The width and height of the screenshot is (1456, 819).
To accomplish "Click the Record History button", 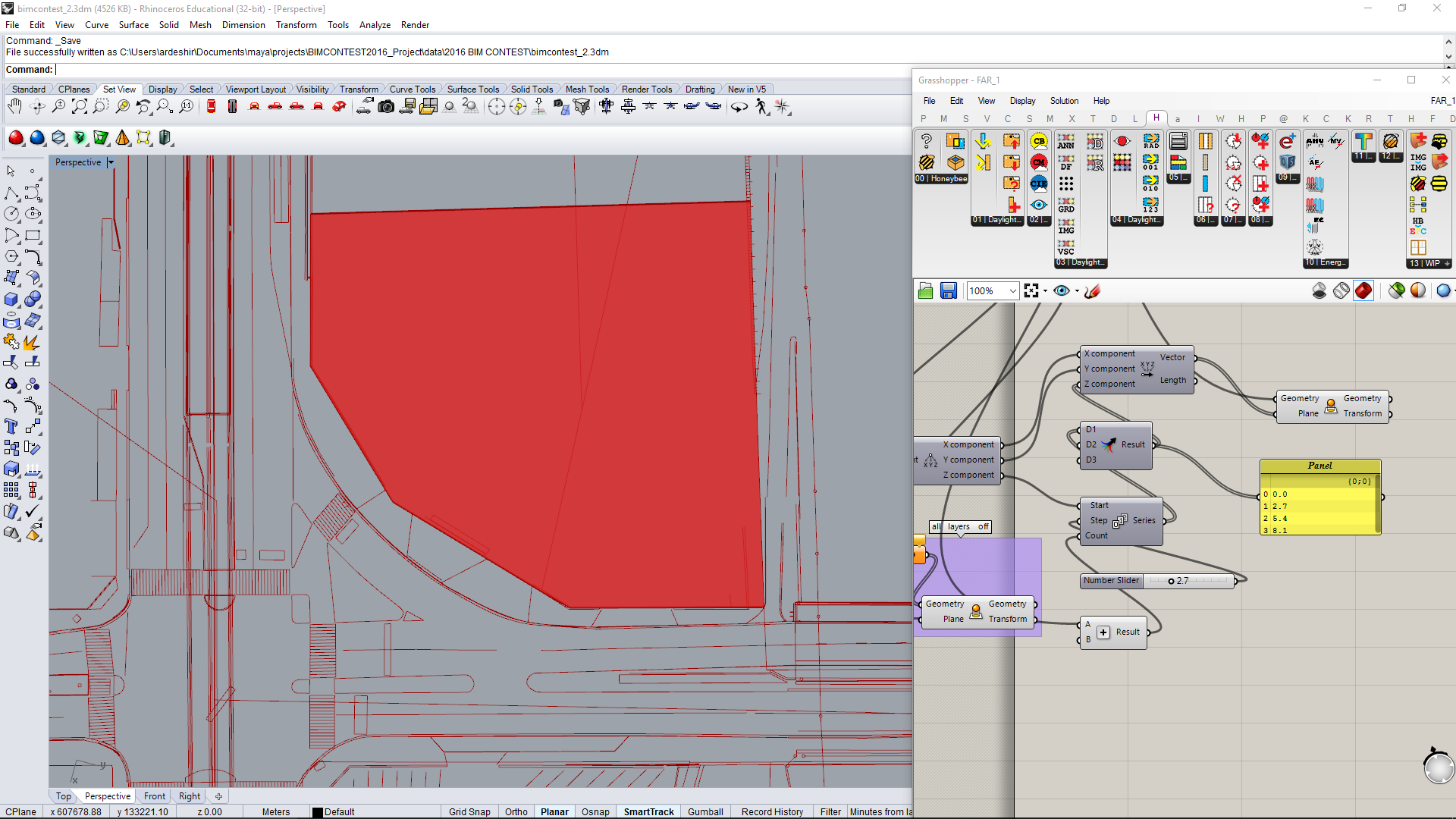I will tap(772, 811).
